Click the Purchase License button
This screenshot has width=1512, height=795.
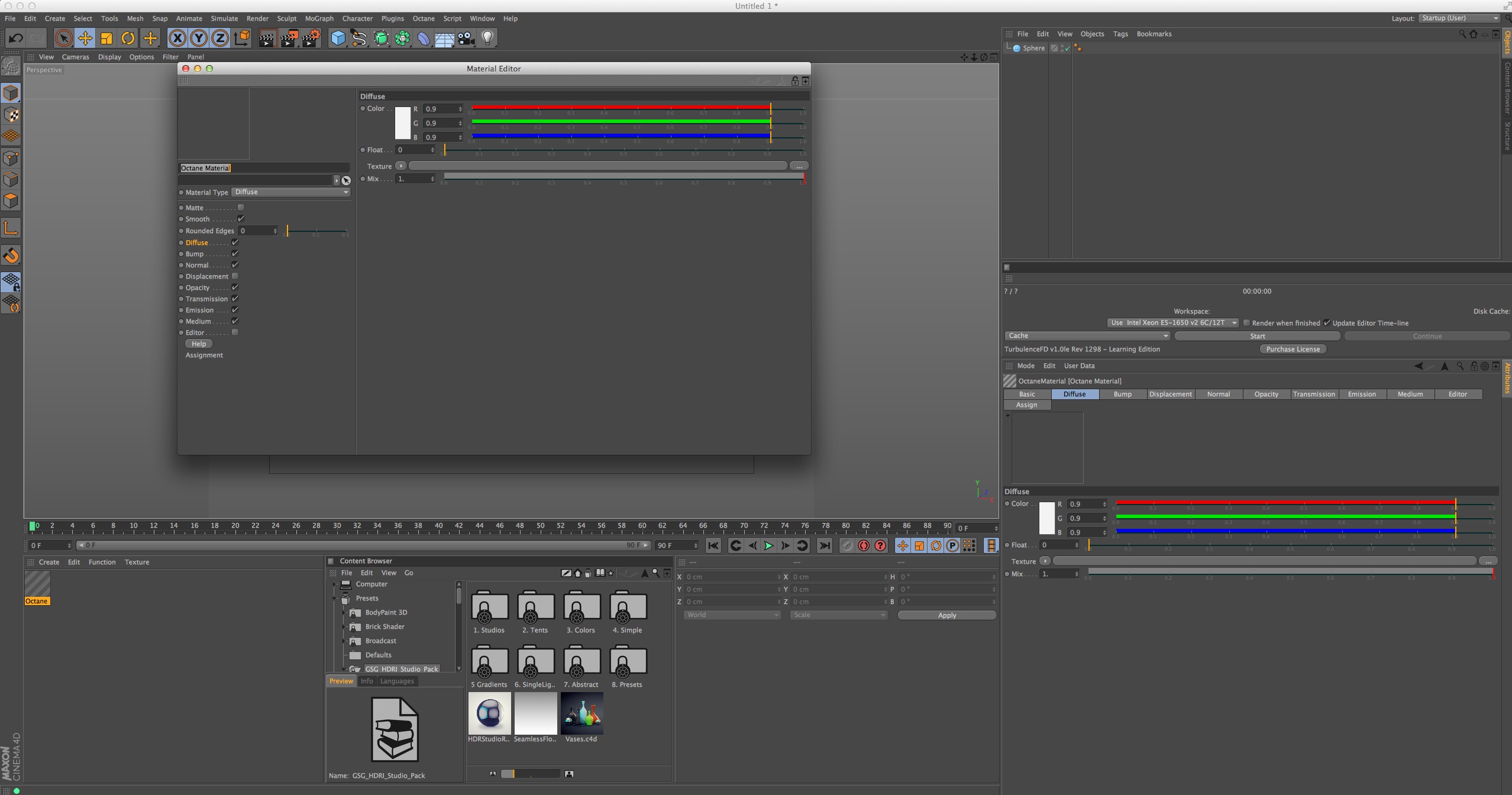pos(1293,349)
